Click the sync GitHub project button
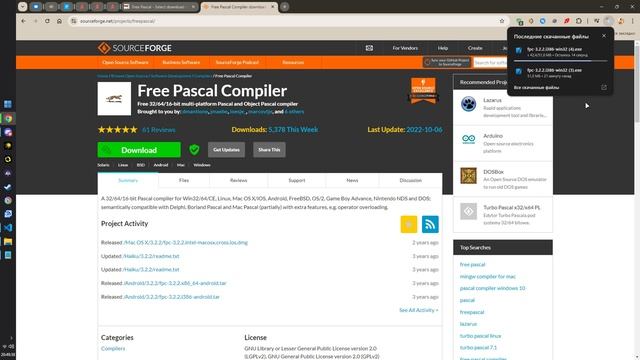640x360 pixels. point(447,62)
